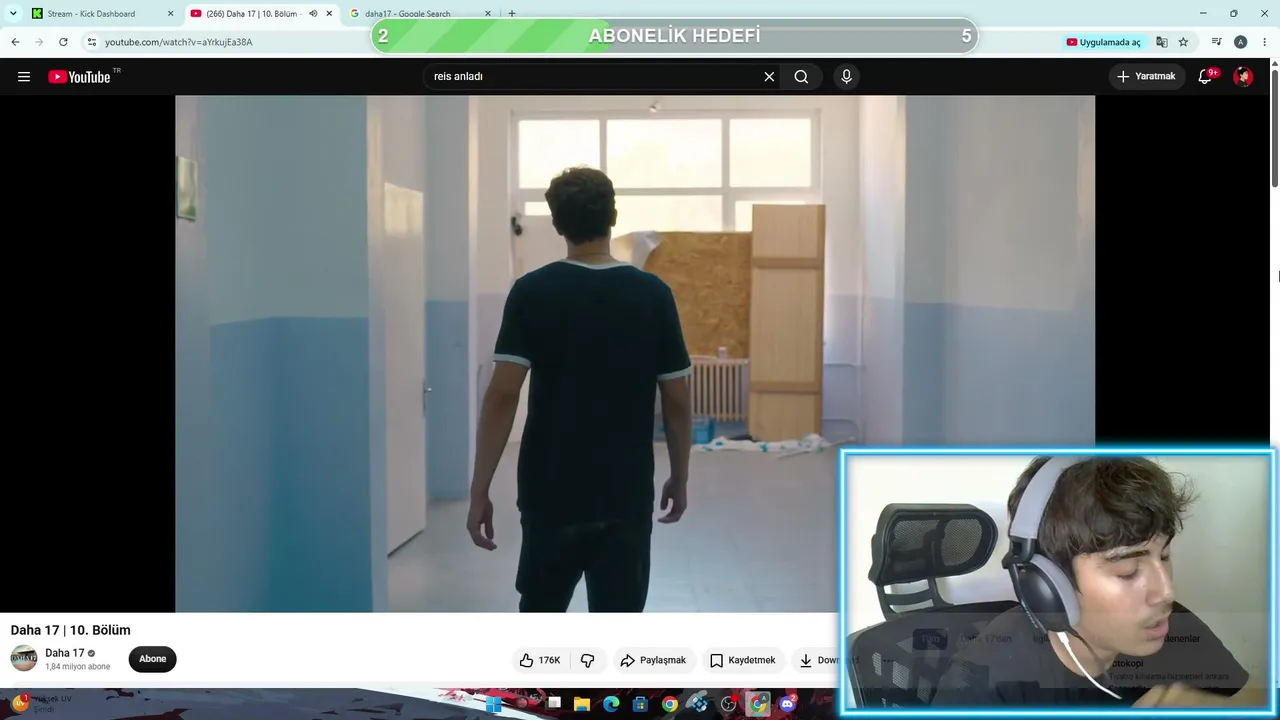
Task: Open the 'Yüksek UV' weather widget
Action: pos(40,704)
